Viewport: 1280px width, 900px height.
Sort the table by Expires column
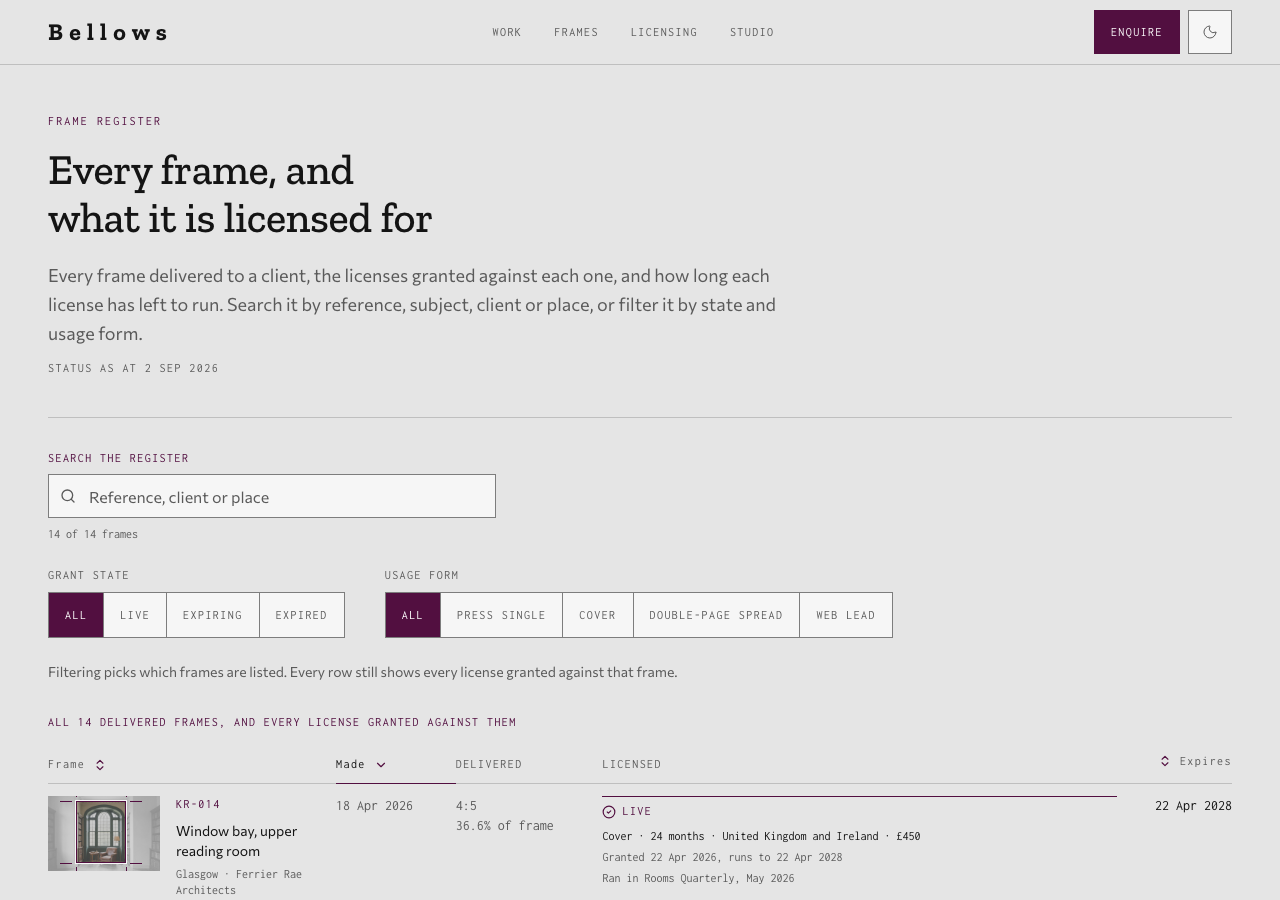(x=1196, y=761)
